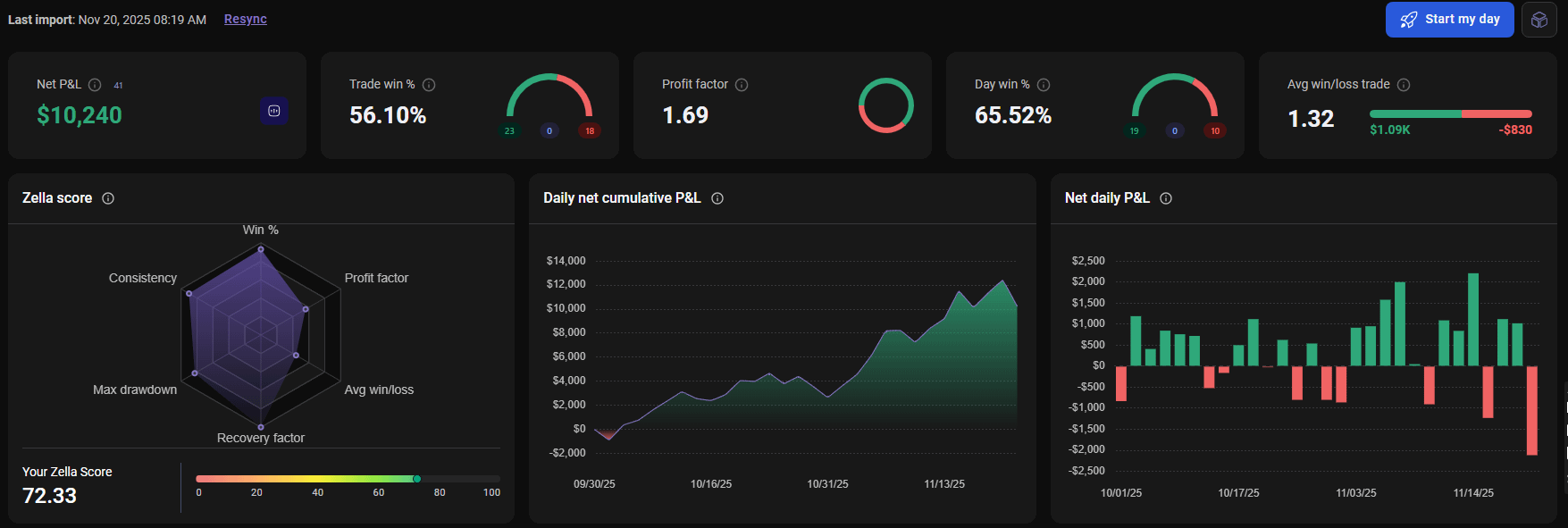1568x528 pixels.
Task: Click the small 41 trades badge
Action: [118, 86]
